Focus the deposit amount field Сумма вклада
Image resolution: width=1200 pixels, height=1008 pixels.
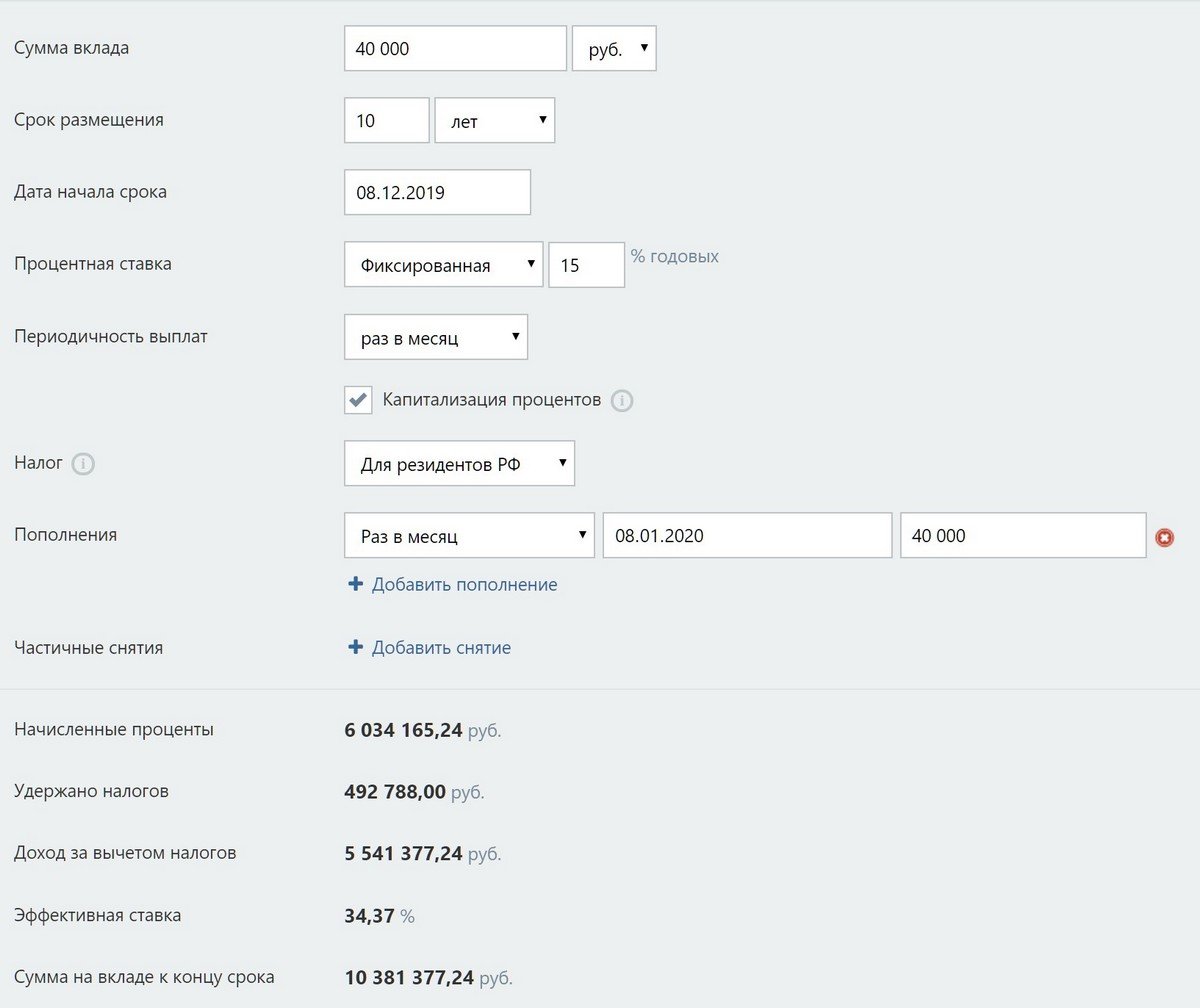coord(455,48)
